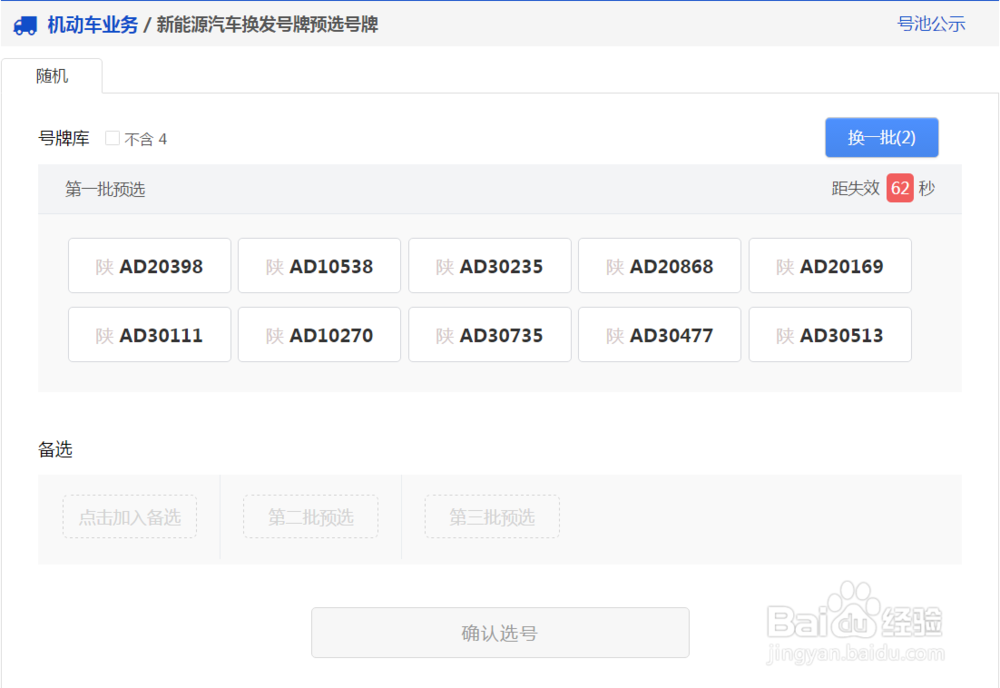Select plate 陕AD30513
Image resolution: width=1000 pixels, height=688 pixels.
pyautogui.click(x=830, y=334)
